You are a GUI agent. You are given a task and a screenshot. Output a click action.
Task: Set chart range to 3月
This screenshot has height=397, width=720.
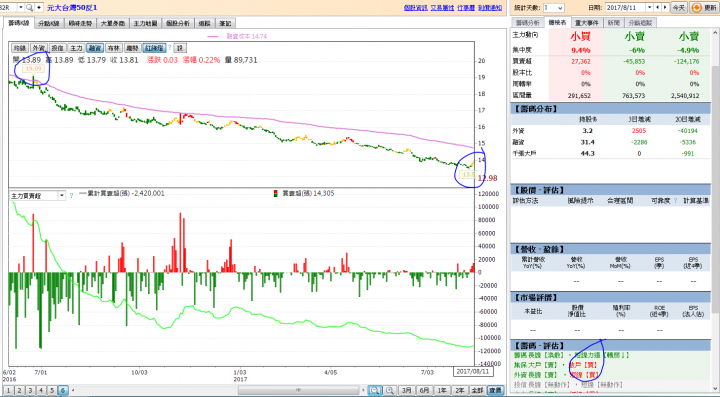[407, 391]
